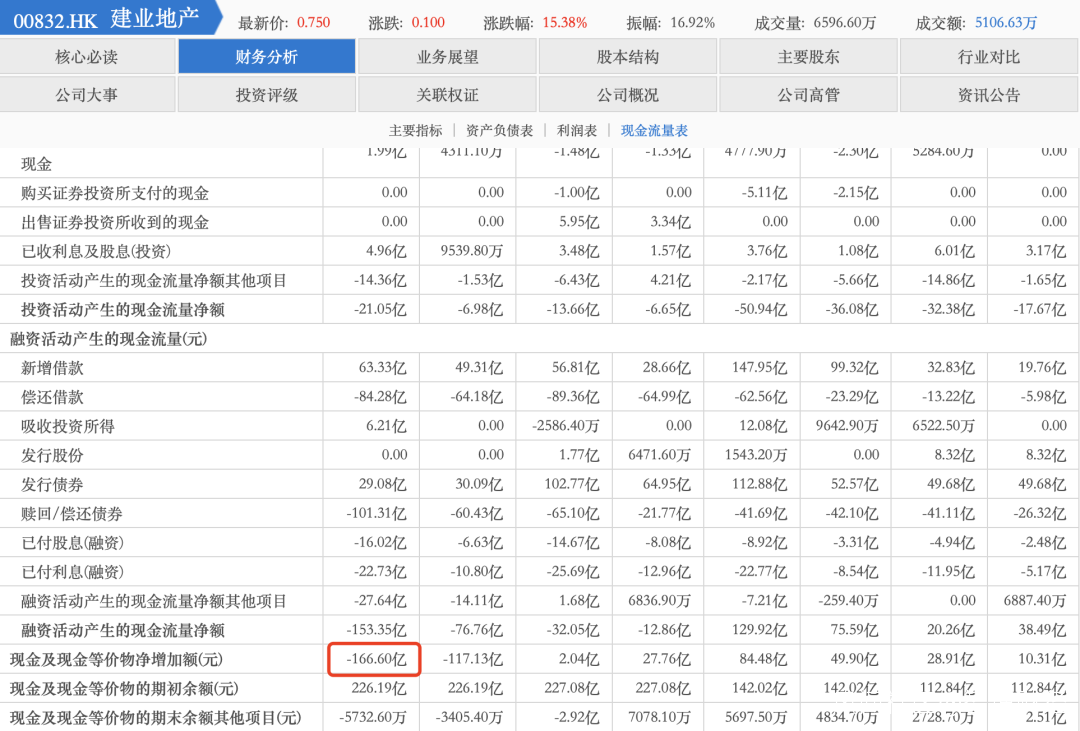
Task: Select the 财务分析 tab
Action: tap(267, 56)
